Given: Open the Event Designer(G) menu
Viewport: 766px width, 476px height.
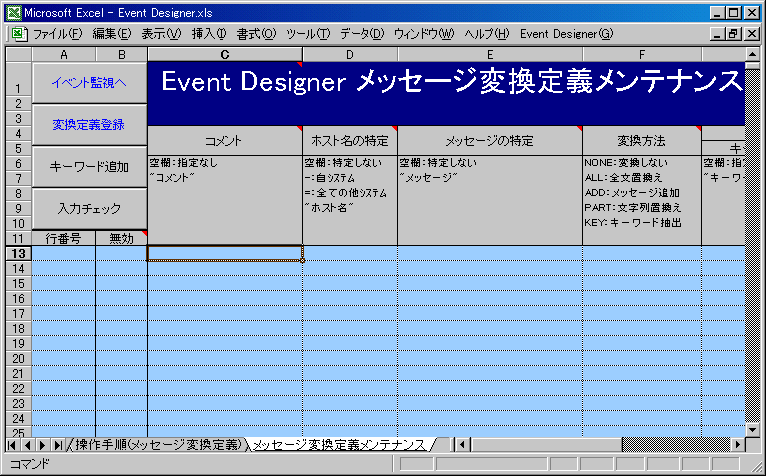Looking at the screenshot, I should (x=566, y=34).
